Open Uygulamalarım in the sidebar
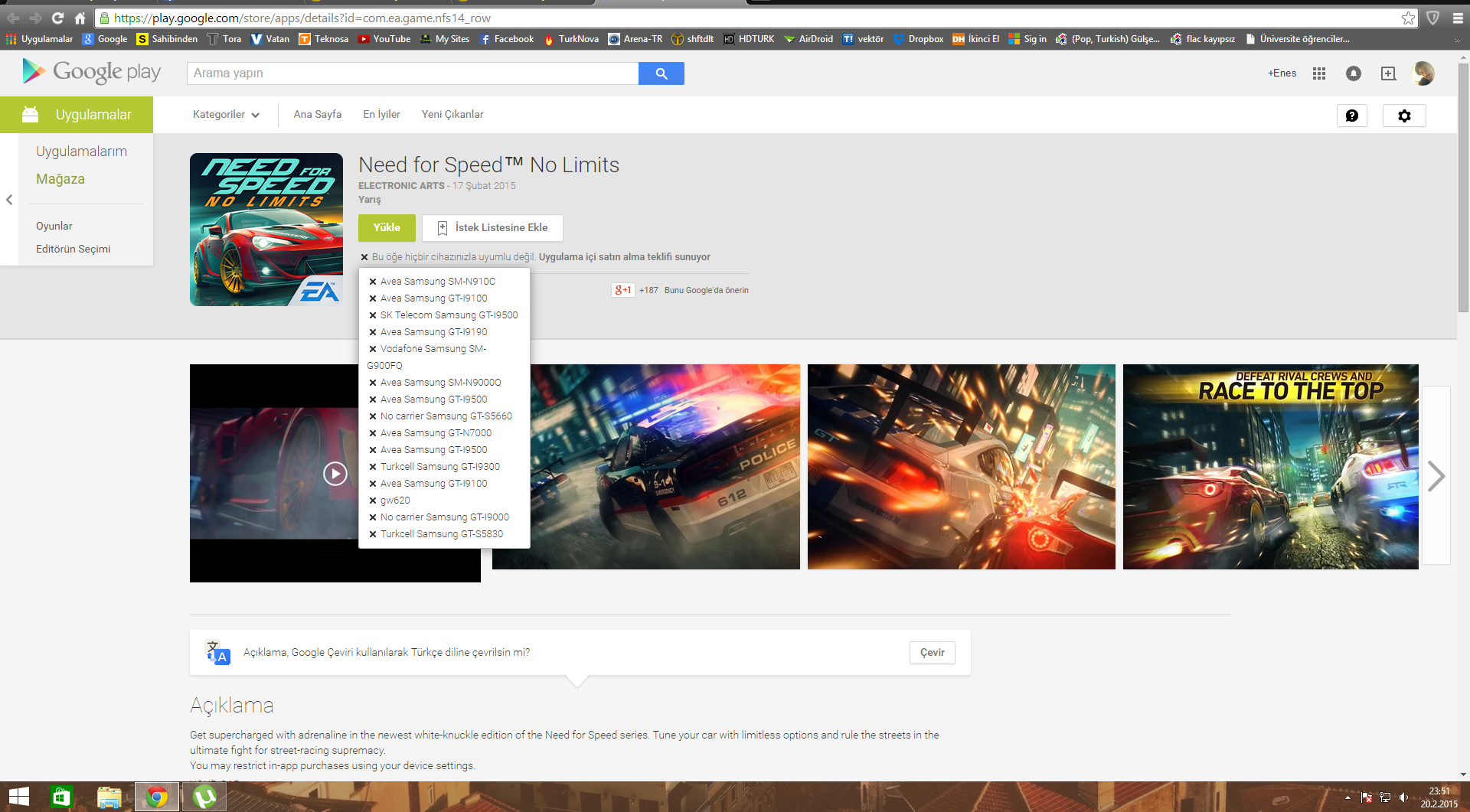Screen dimensions: 1470x812 81,152
